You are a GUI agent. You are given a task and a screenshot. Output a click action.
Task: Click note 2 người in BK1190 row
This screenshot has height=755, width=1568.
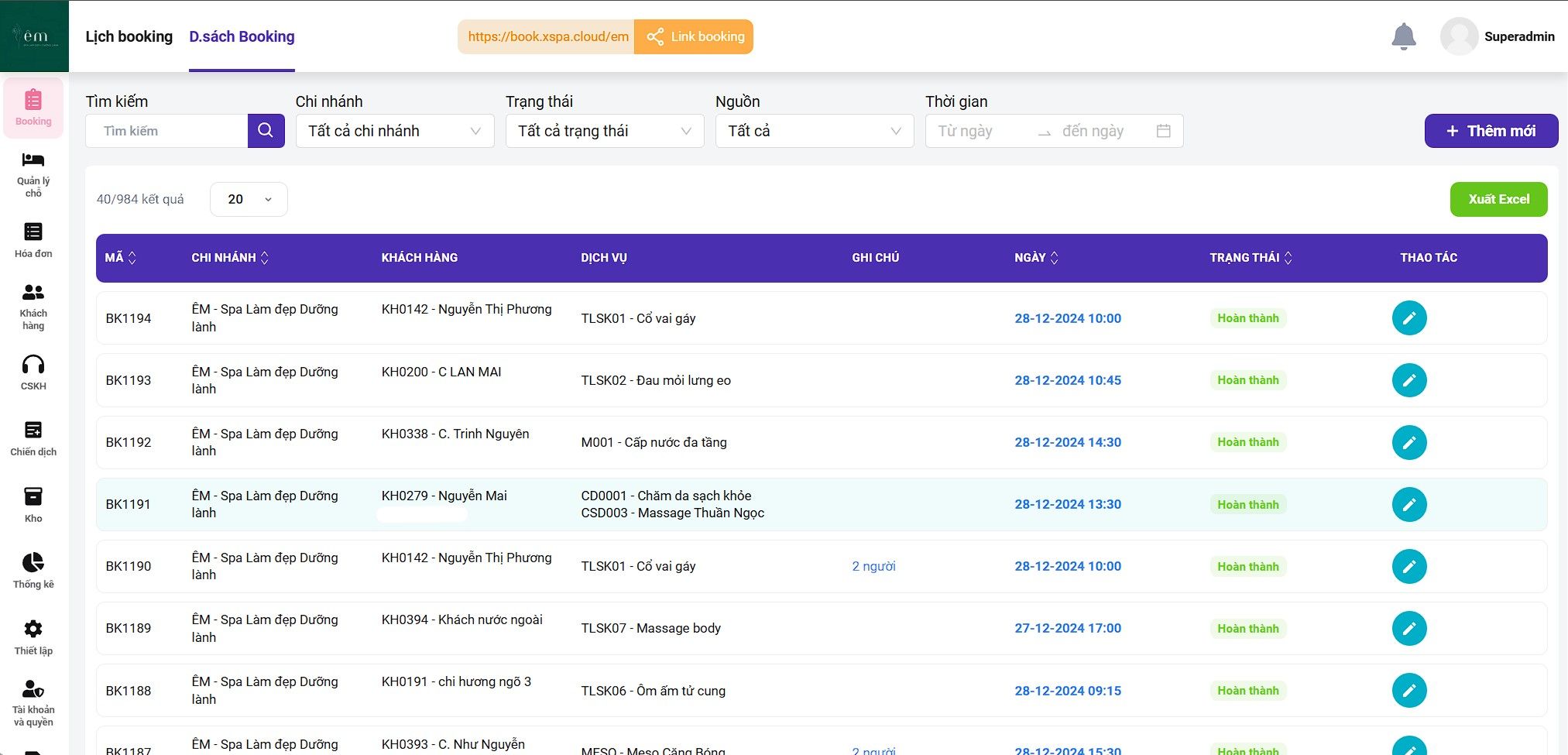(873, 566)
